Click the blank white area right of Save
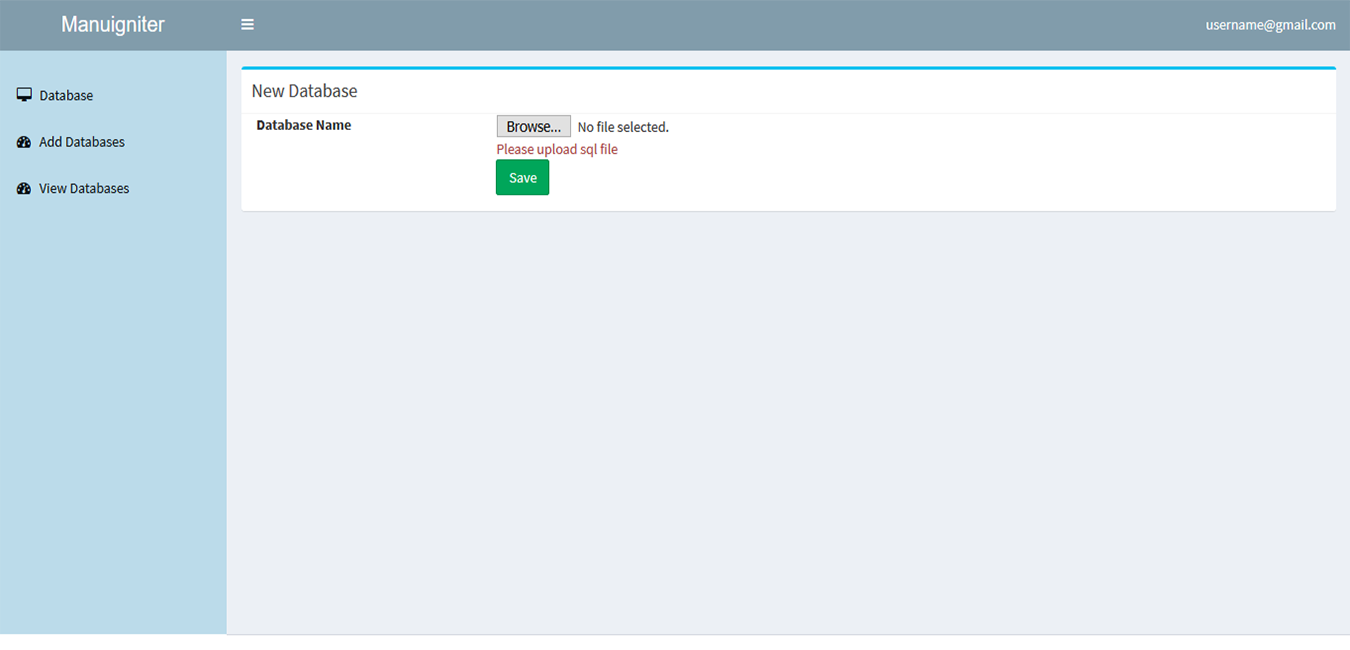The height and width of the screenshot is (650, 1350). (x=900, y=178)
